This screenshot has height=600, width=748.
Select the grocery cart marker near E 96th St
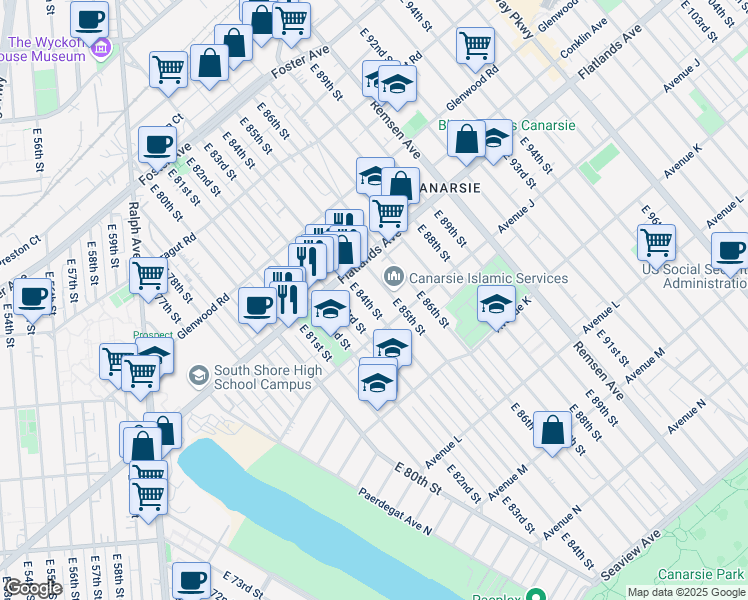(656, 247)
